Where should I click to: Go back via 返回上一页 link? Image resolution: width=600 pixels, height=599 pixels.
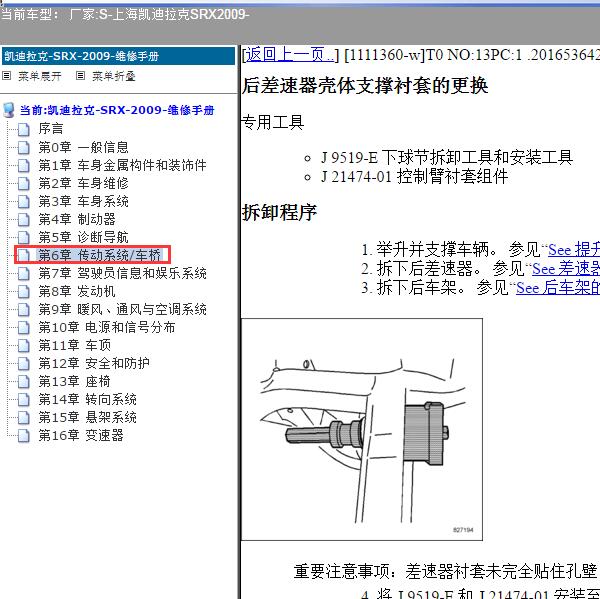point(290,55)
